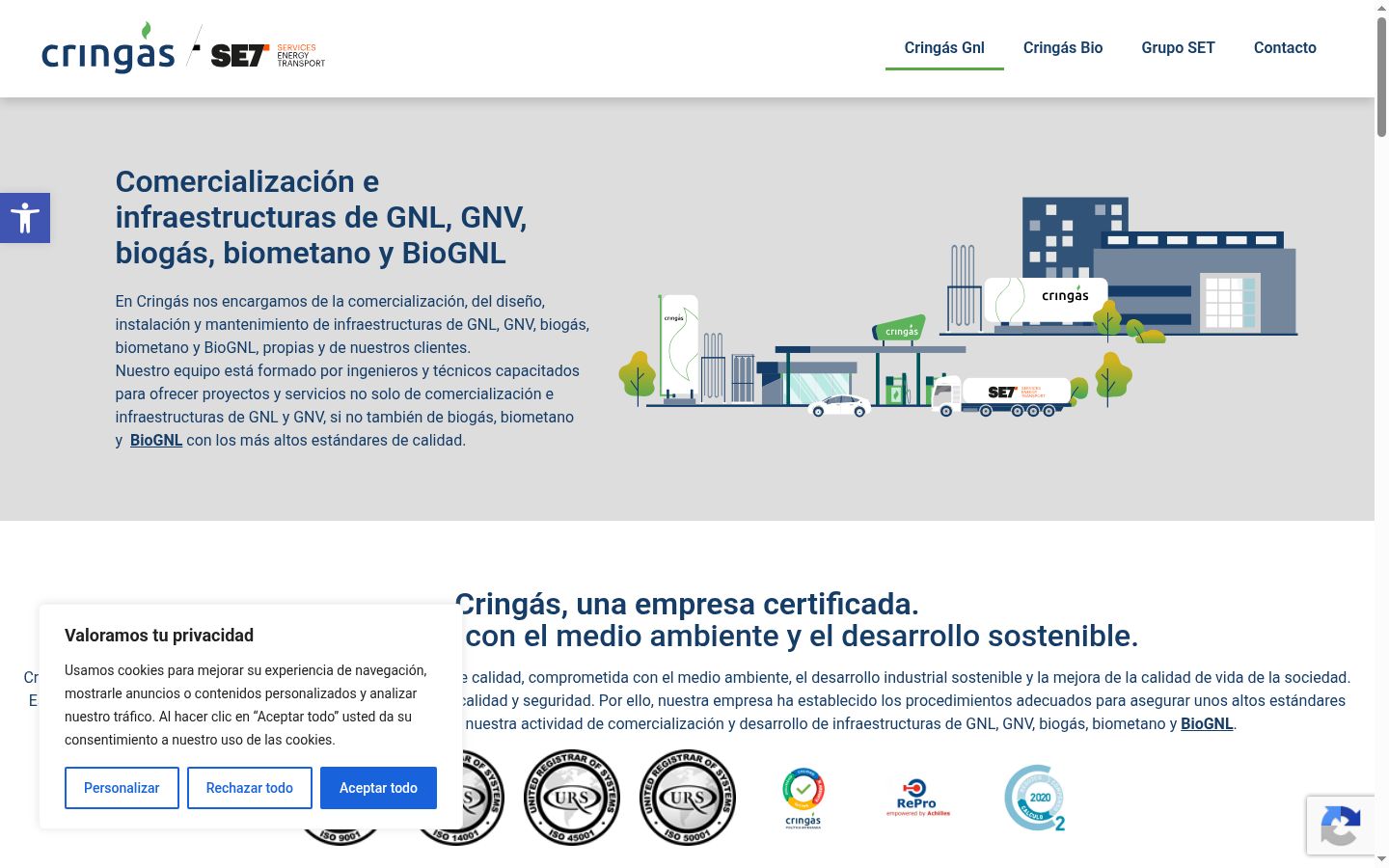Image resolution: width=1389 pixels, height=868 pixels.
Task: Click the 2020 CO2 calculation seal
Action: click(1035, 798)
